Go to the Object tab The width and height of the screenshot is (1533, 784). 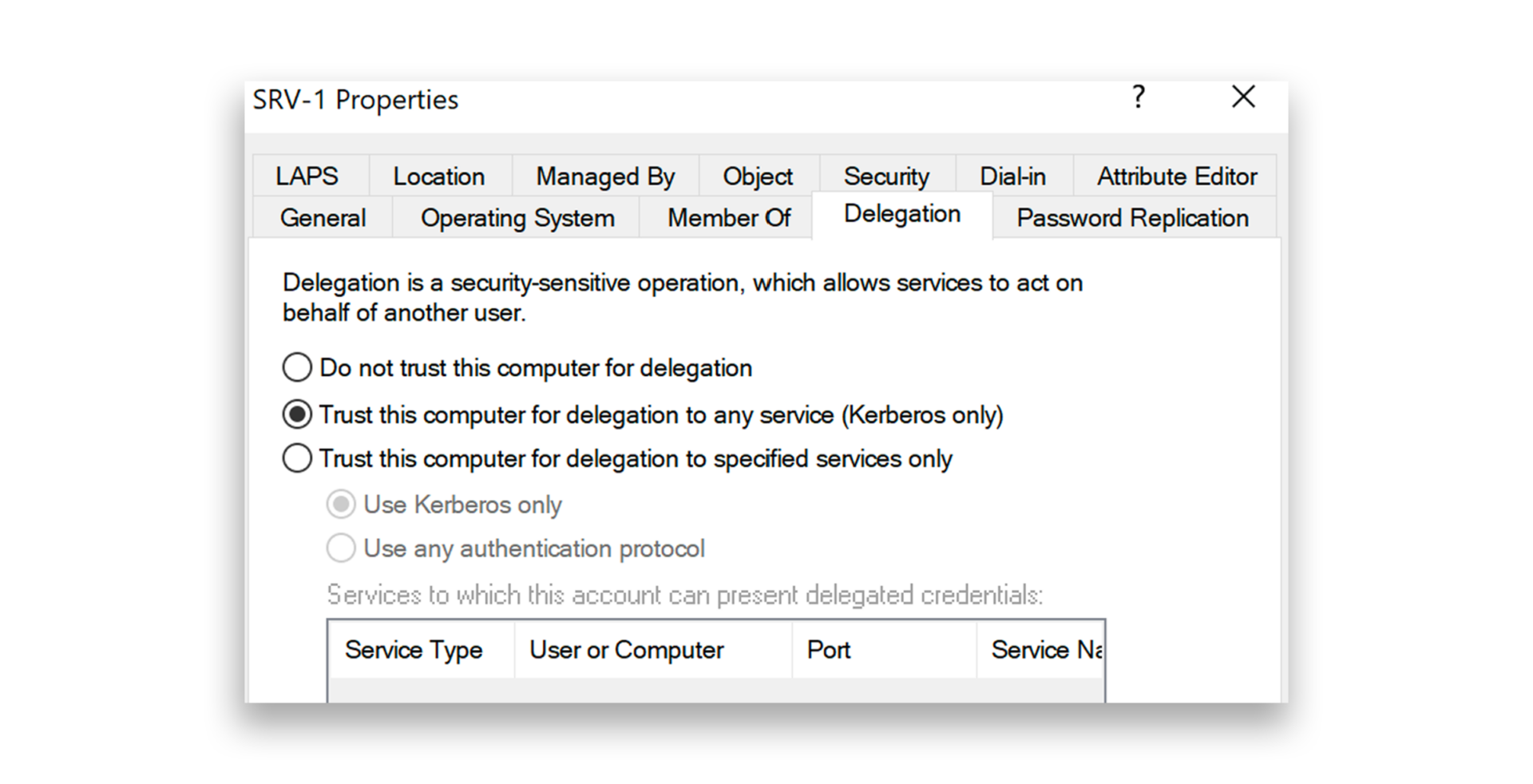click(x=758, y=176)
